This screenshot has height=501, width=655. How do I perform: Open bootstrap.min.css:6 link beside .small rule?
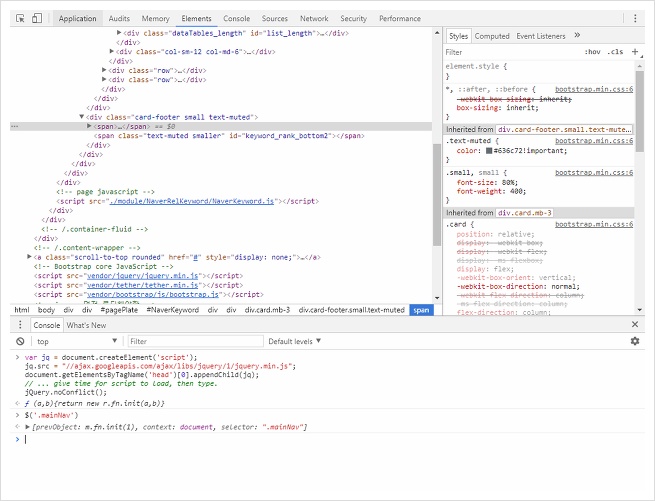click(594, 173)
